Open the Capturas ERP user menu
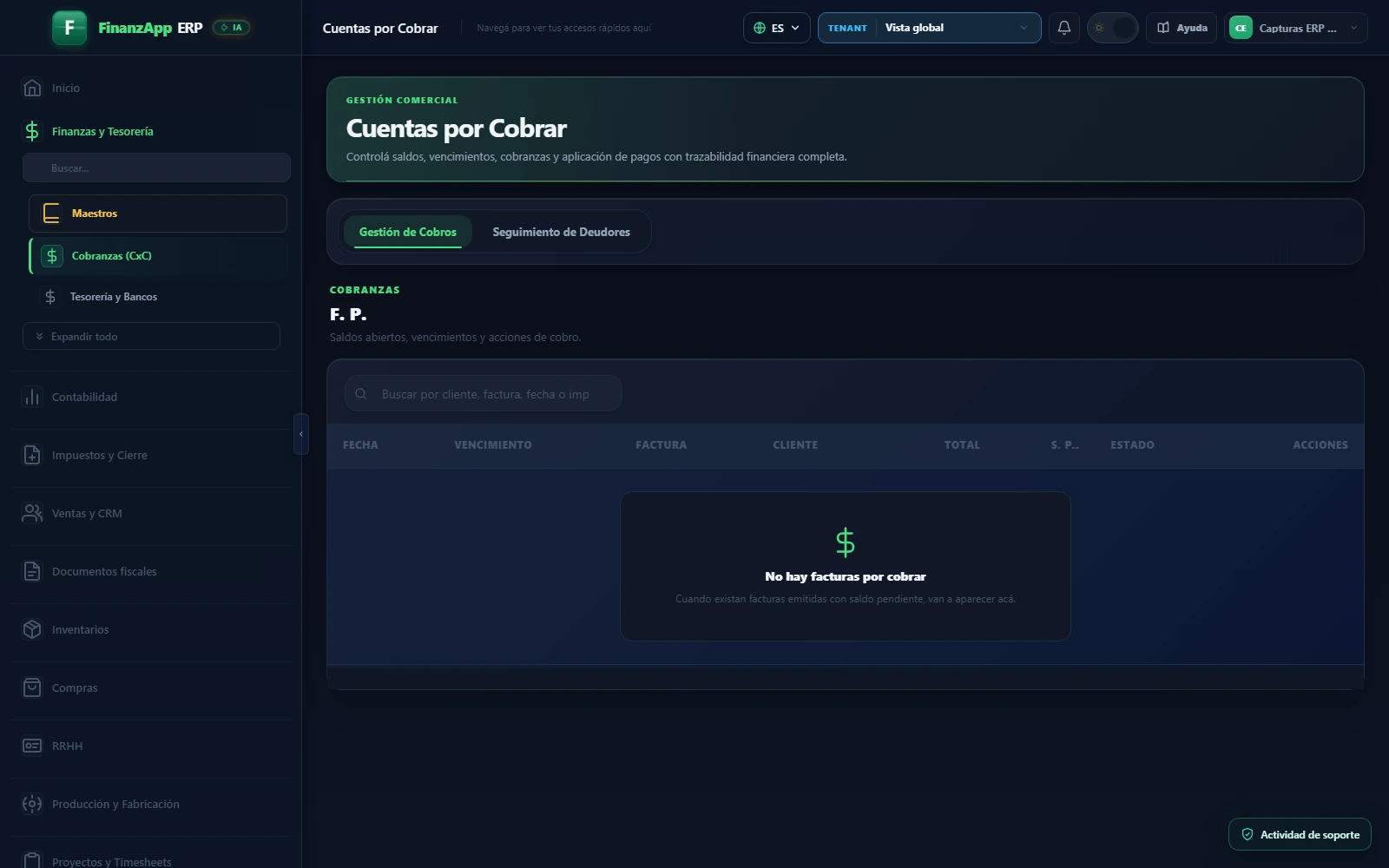1389x868 pixels. [x=1295, y=28]
